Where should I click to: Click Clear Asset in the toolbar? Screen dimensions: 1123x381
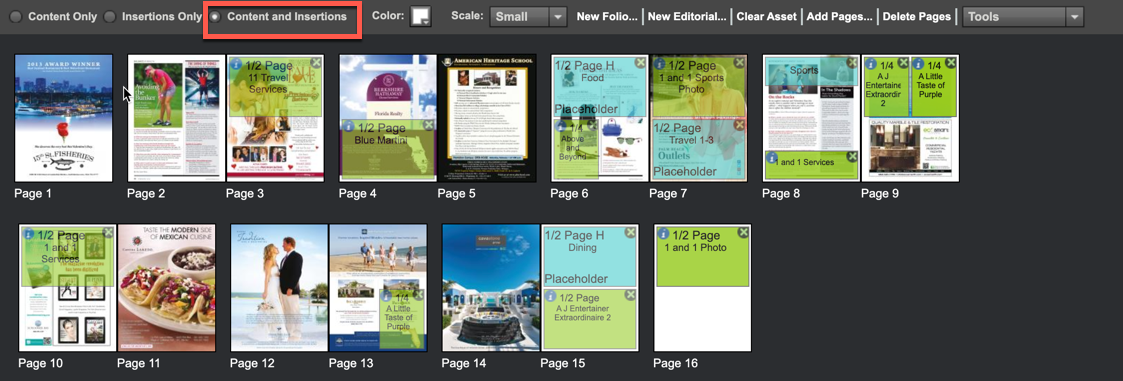coord(766,16)
